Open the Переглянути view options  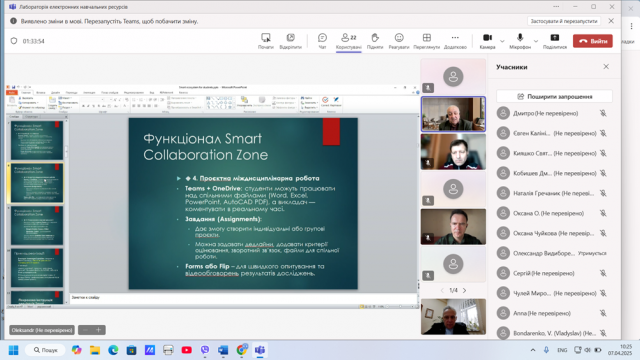click(x=427, y=41)
